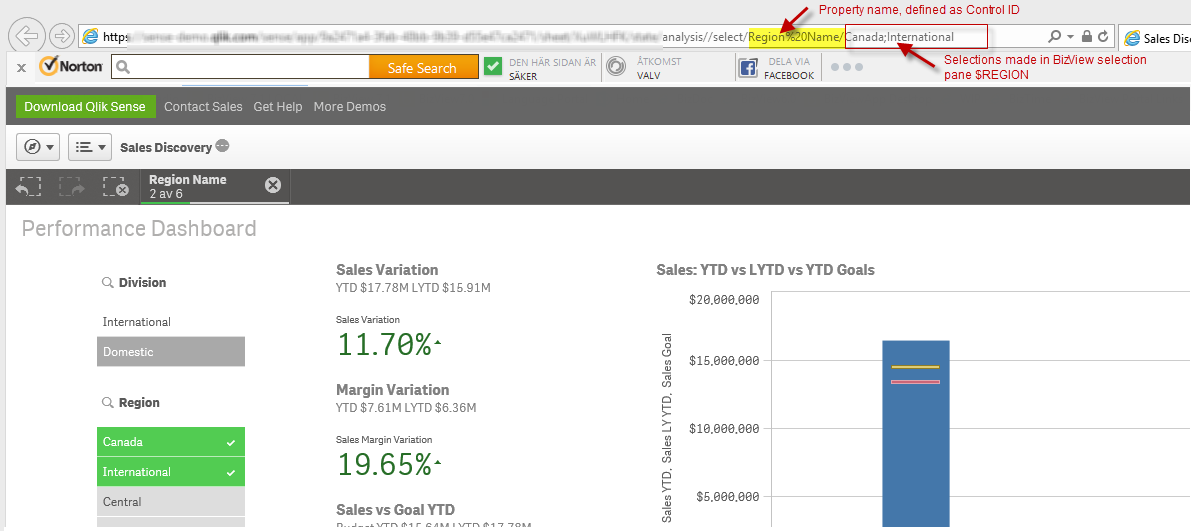Select International in Division list
Screen dimensions: 1193x531
(x=170, y=322)
